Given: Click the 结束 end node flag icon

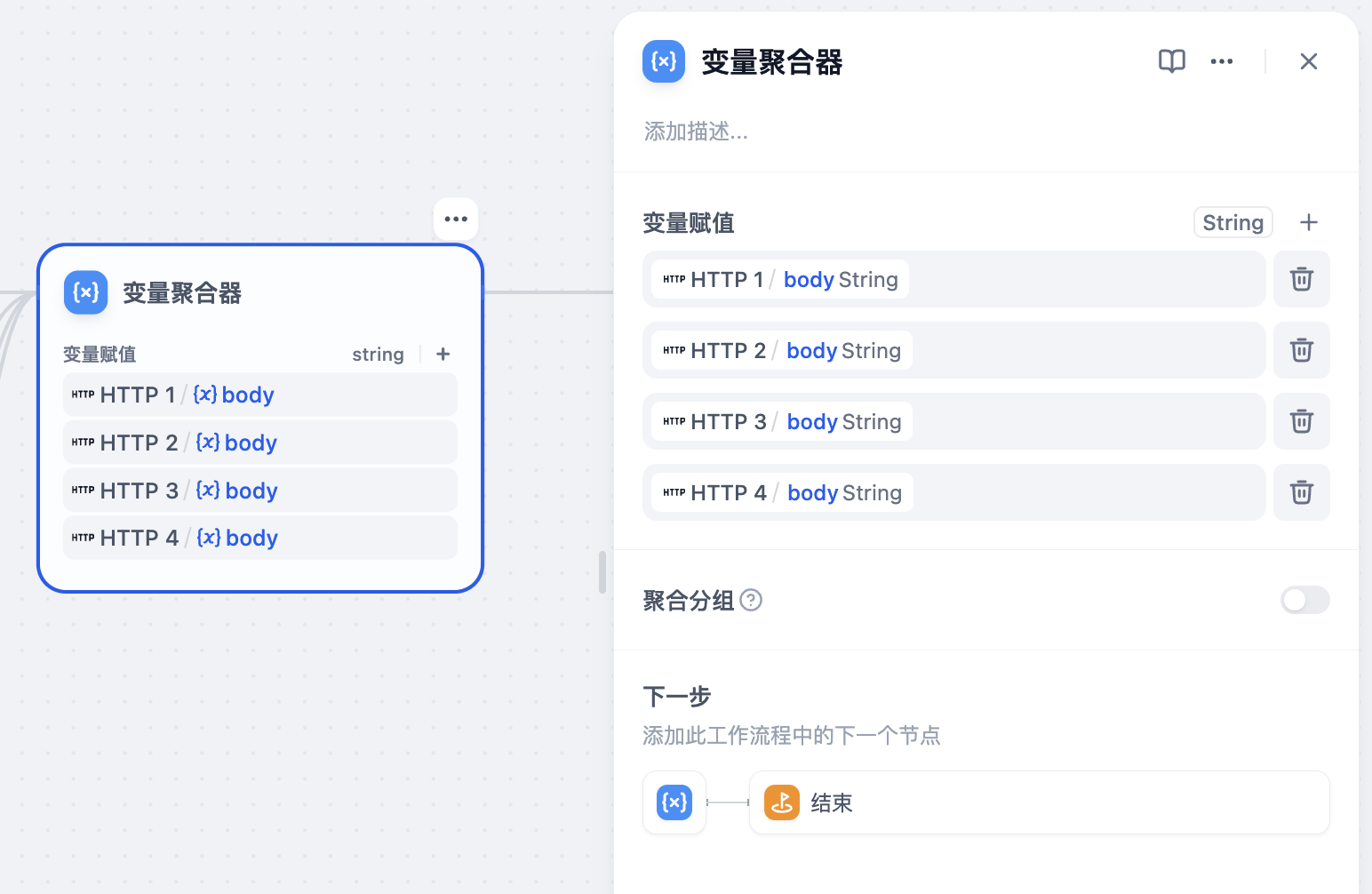Looking at the screenshot, I should point(781,802).
